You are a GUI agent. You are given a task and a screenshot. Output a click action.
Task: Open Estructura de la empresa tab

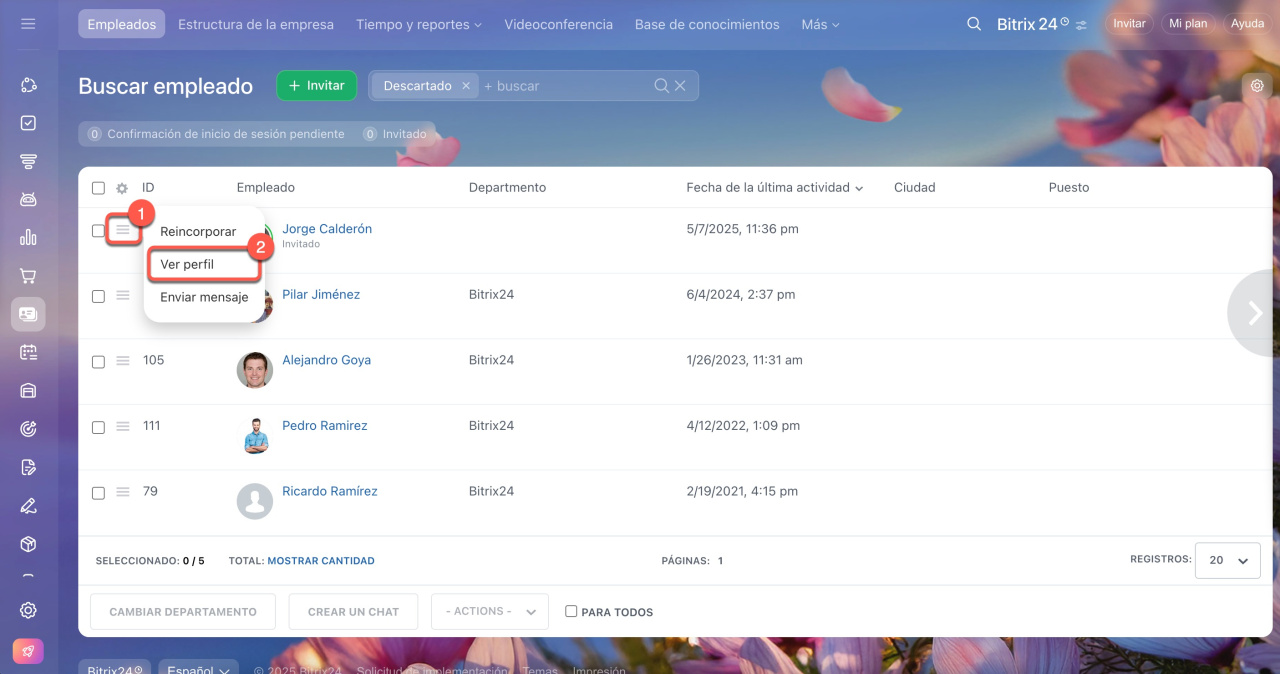click(x=256, y=24)
